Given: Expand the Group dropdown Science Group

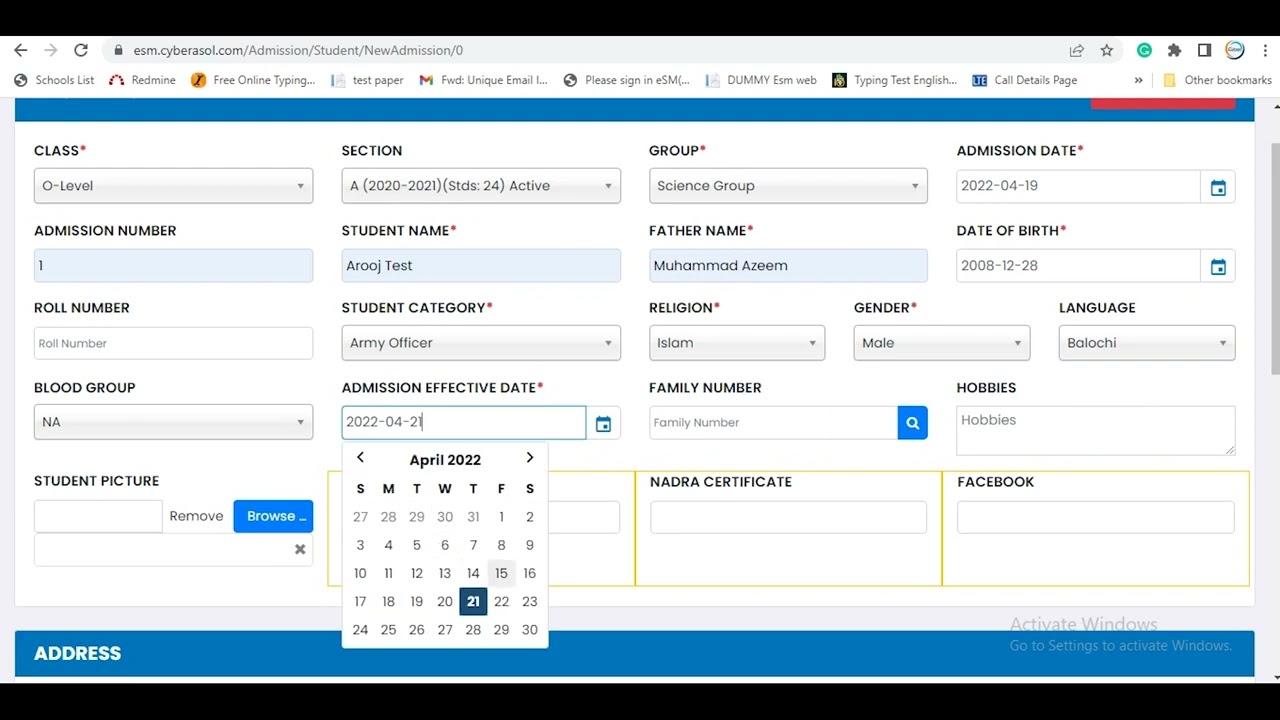Looking at the screenshot, I should click(x=788, y=186).
